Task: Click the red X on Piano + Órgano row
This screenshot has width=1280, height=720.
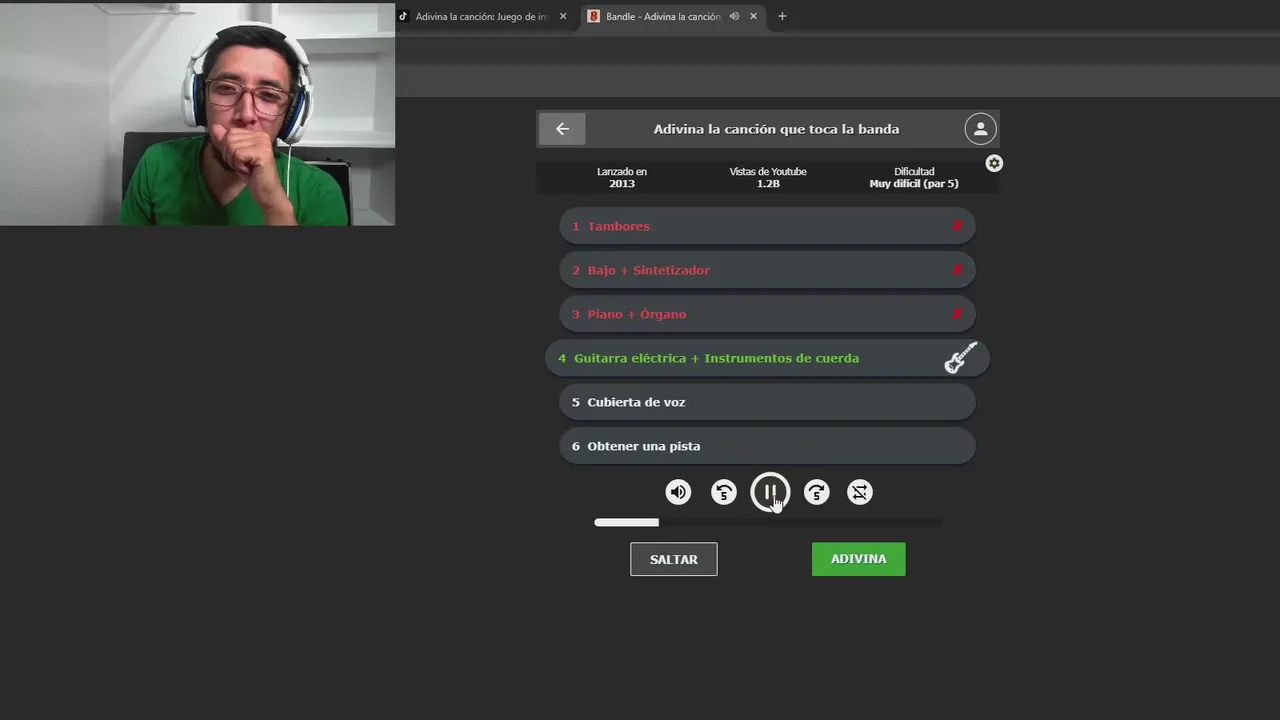Action: [x=958, y=314]
